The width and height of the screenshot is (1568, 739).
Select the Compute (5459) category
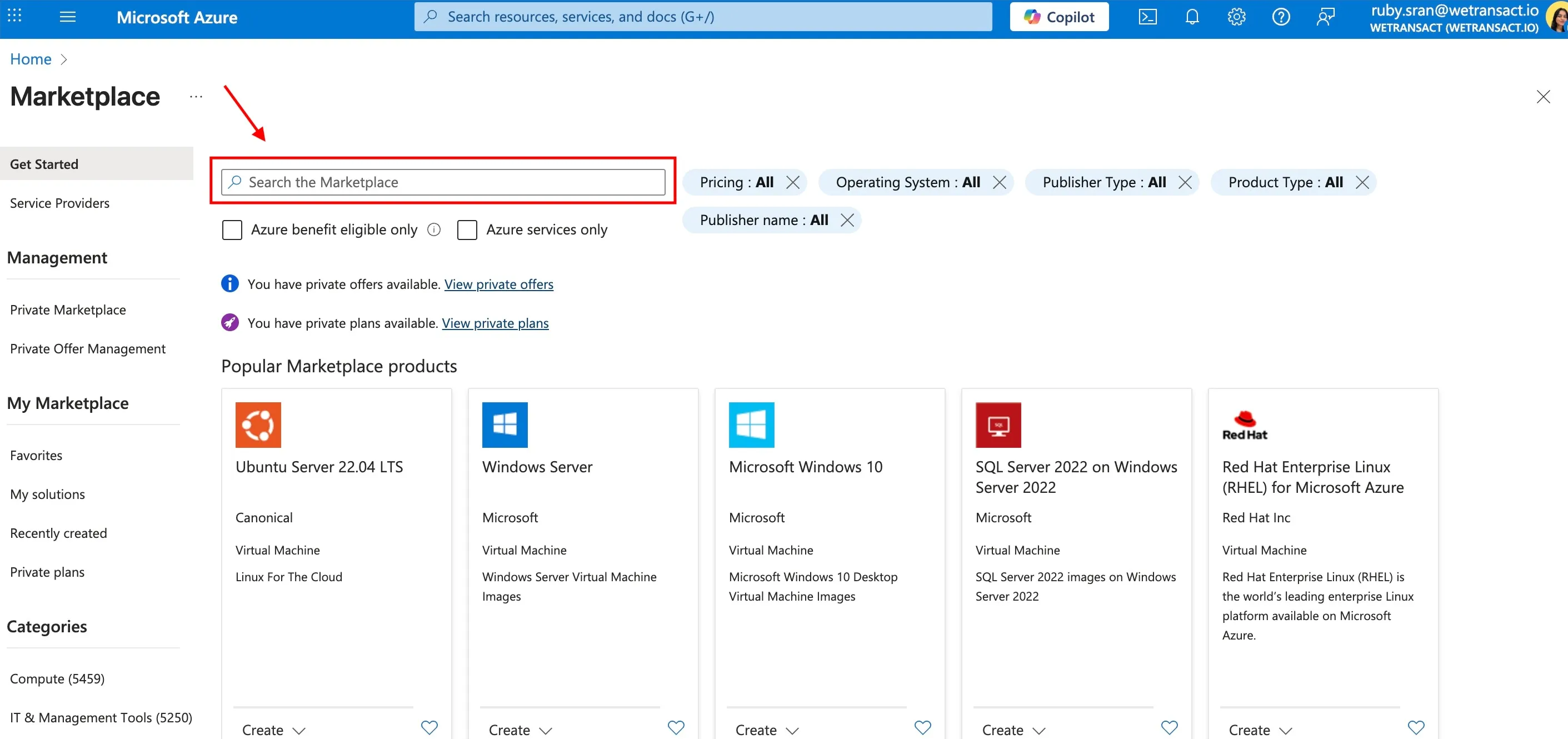point(57,678)
